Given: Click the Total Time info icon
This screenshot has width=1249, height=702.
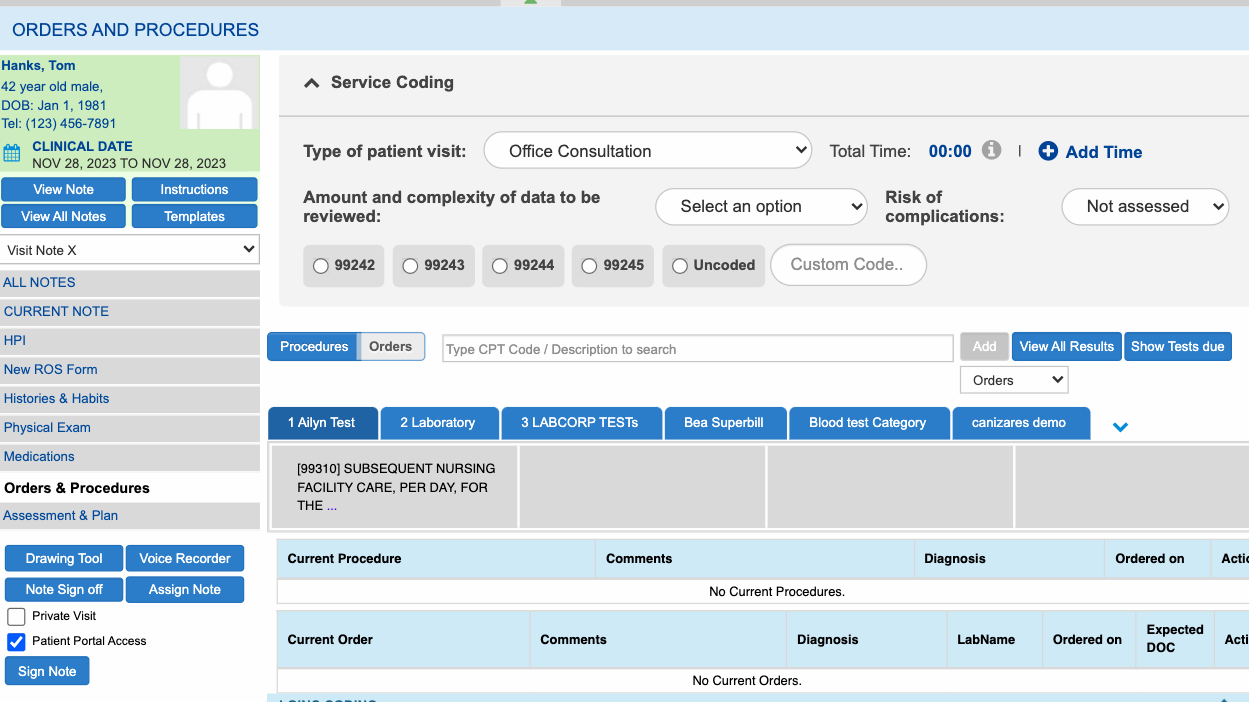Looking at the screenshot, I should click(x=991, y=150).
